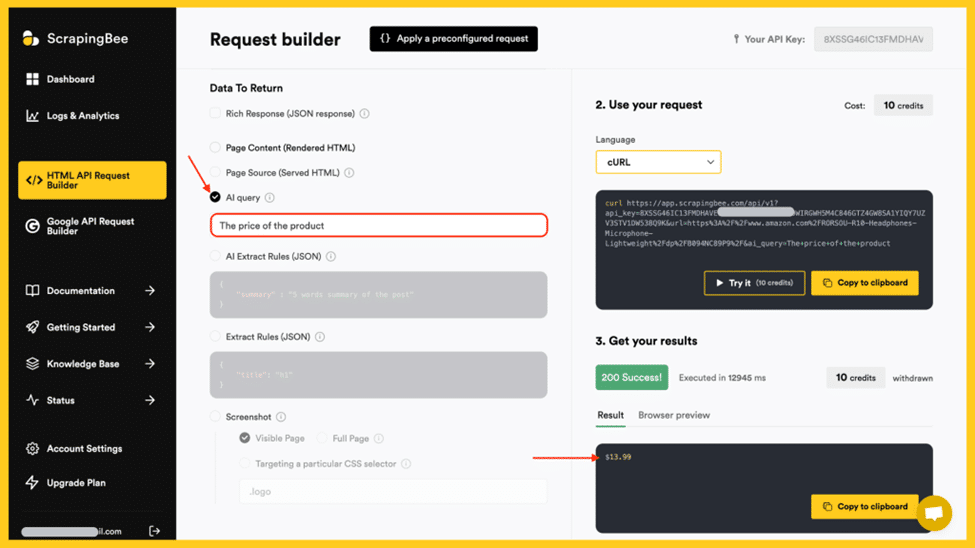Select AI Extract Rules (JSON) option

(215, 256)
